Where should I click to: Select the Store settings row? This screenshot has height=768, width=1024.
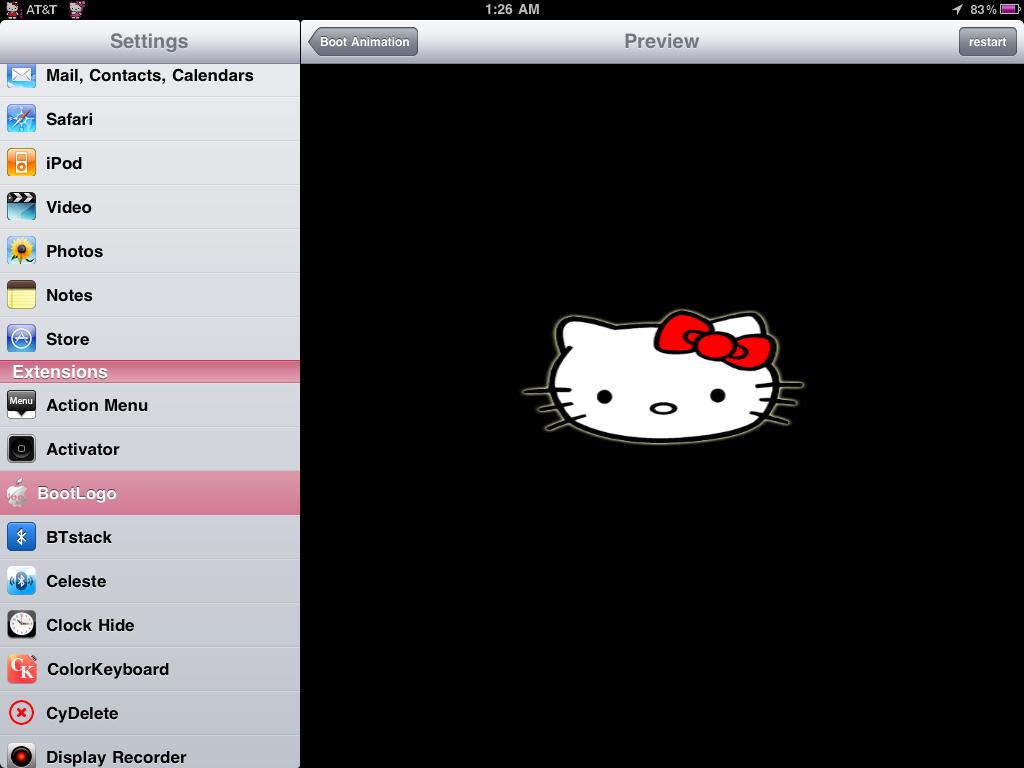click(150, 339)
